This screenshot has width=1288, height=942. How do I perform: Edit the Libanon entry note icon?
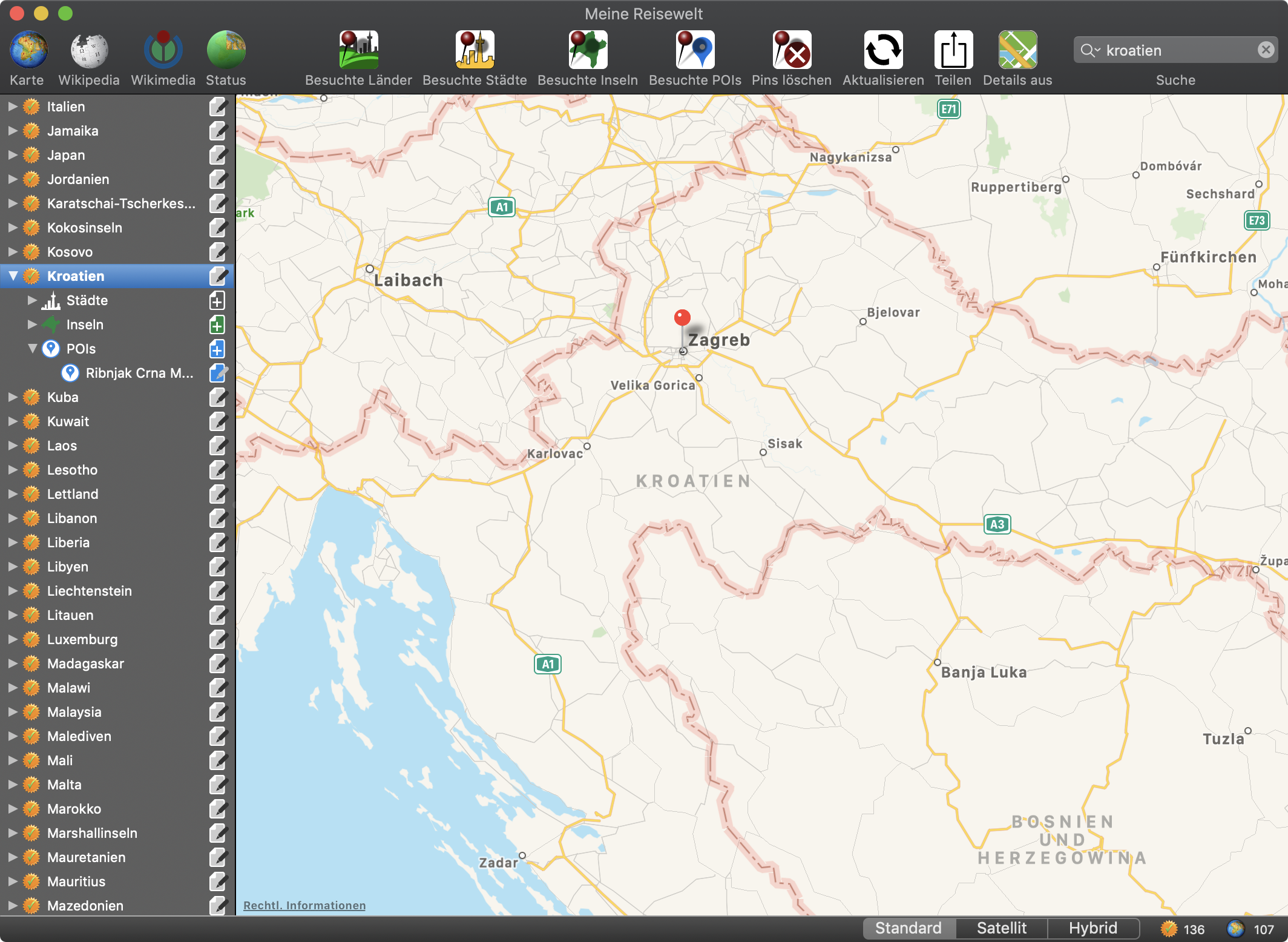(218, 518)
